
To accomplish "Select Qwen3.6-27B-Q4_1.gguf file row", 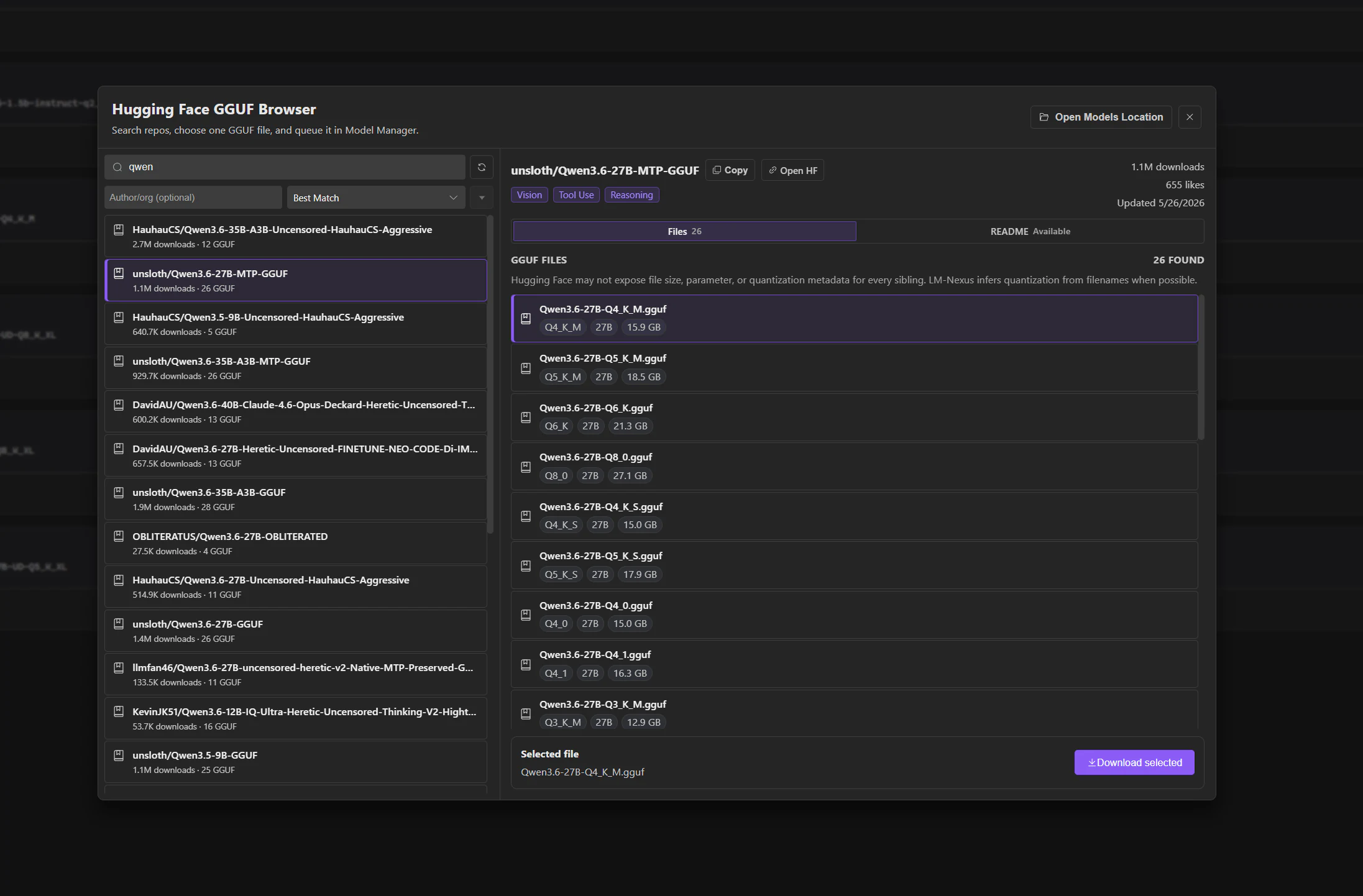I will point(854,664).
